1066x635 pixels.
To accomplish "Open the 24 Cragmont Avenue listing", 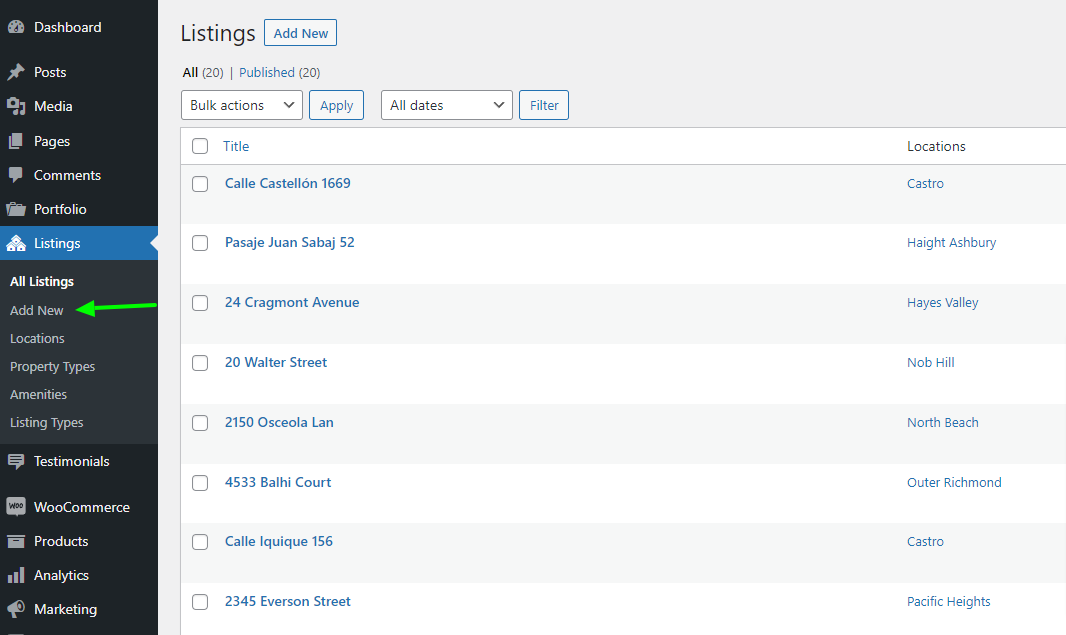I will click(292, 302).
